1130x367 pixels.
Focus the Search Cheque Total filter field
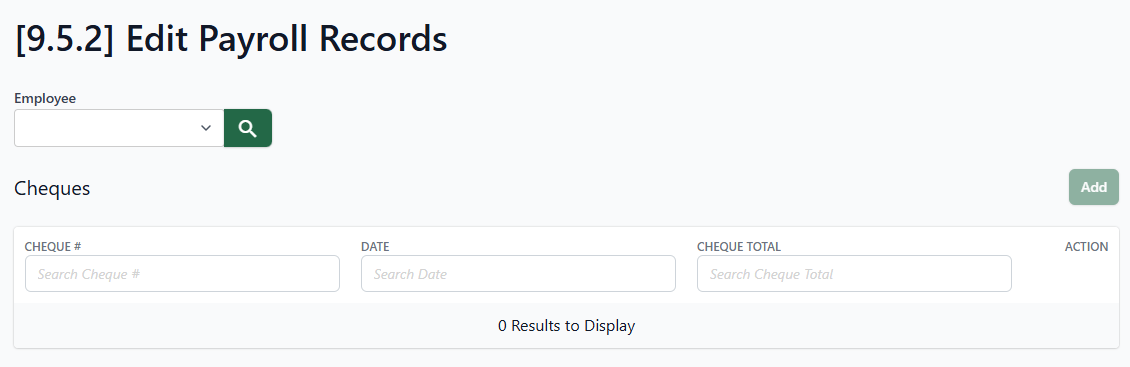[854, 273]
